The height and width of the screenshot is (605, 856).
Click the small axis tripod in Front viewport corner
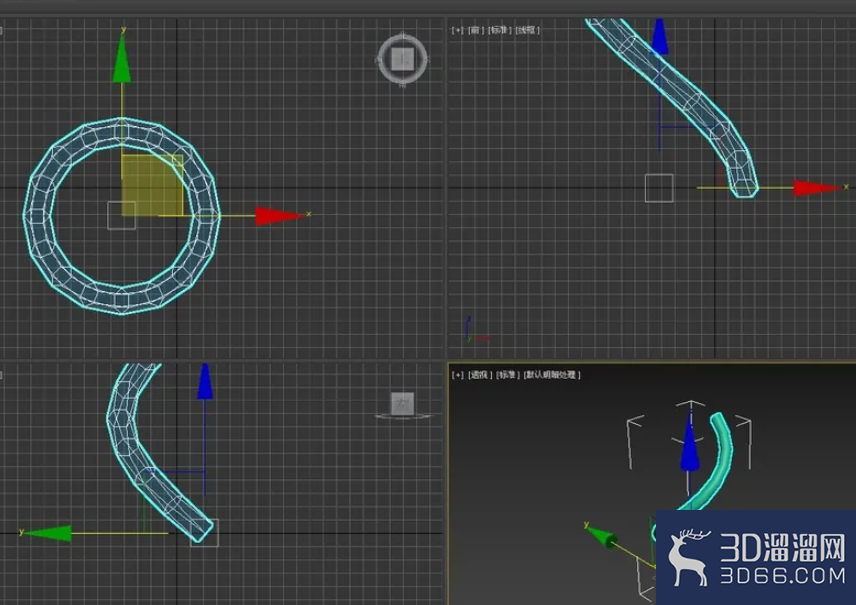tap(475, 330)
